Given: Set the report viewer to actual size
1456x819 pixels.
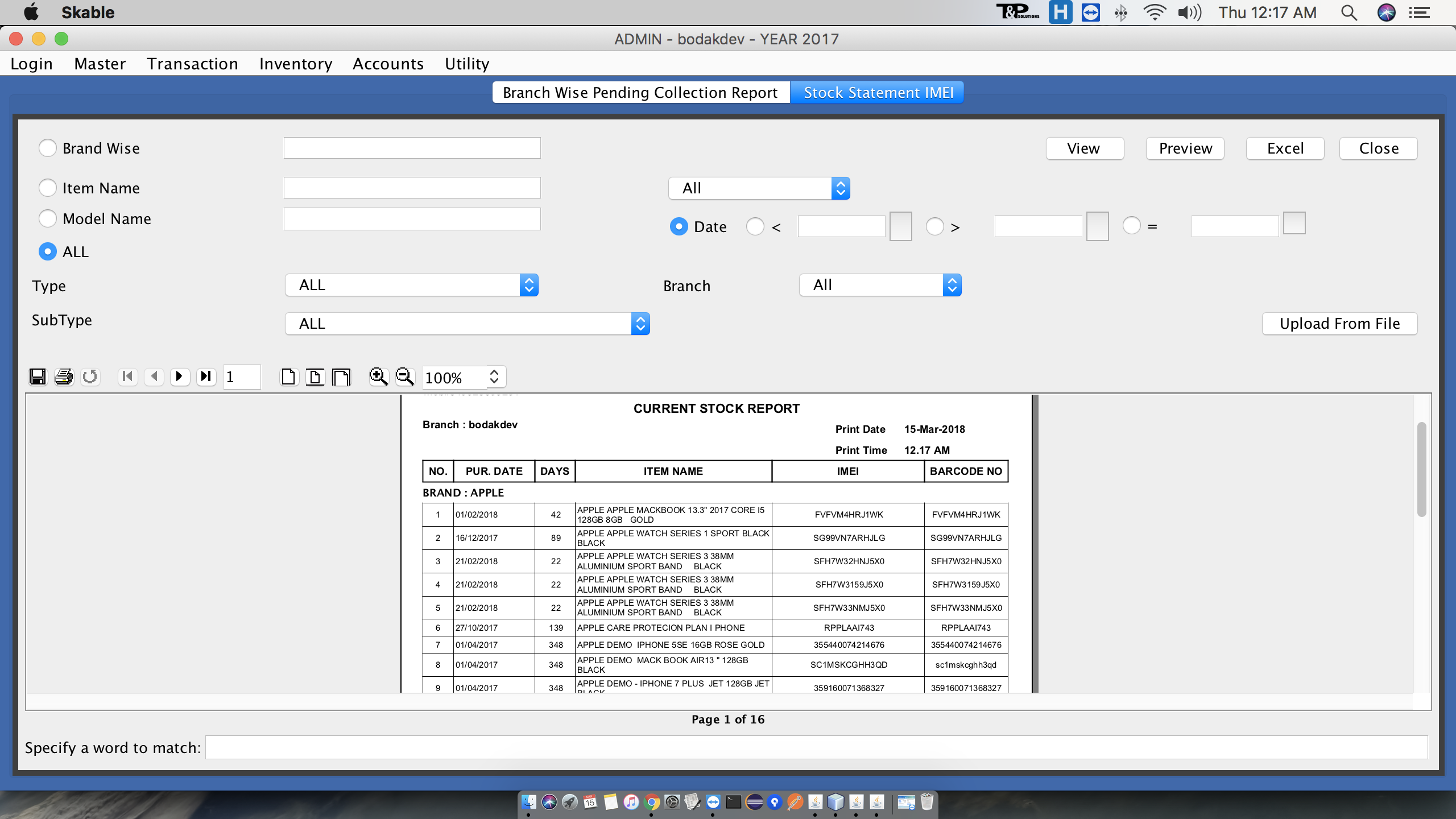Looking at the screenshot, I should [x=288, y=377].
